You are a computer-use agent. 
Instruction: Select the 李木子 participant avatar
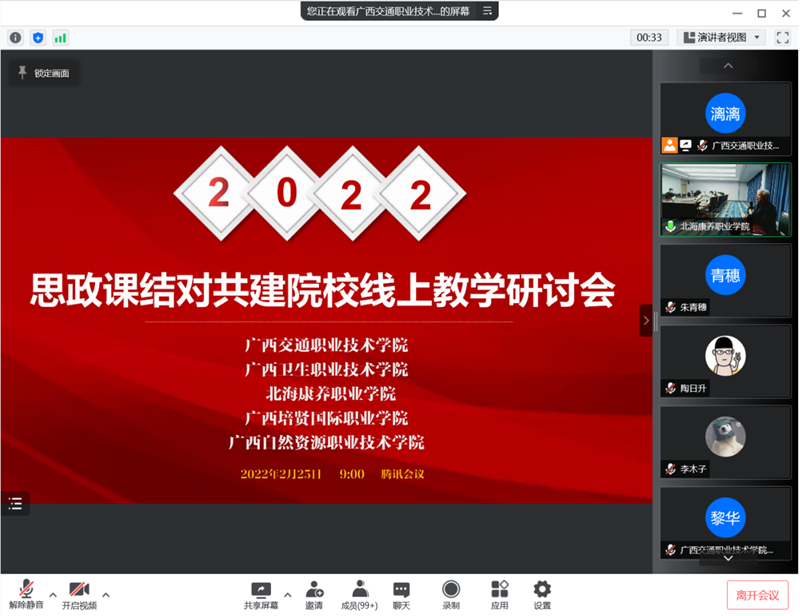coord(726,436)
